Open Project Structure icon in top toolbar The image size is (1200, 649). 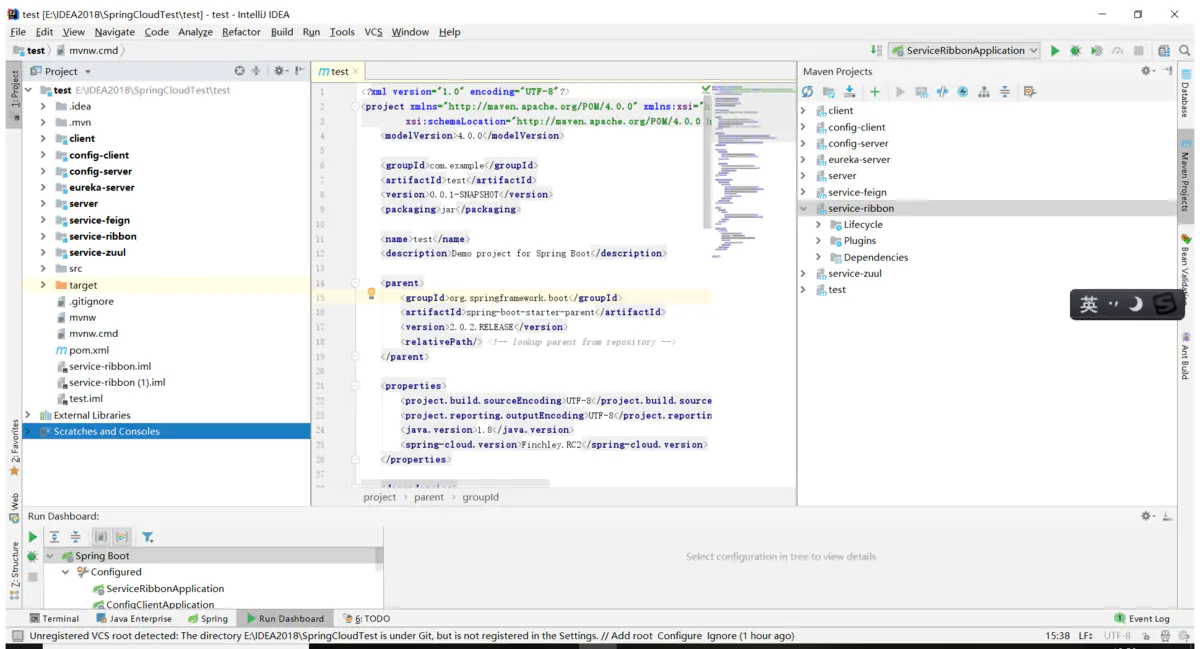point(1163,50)
